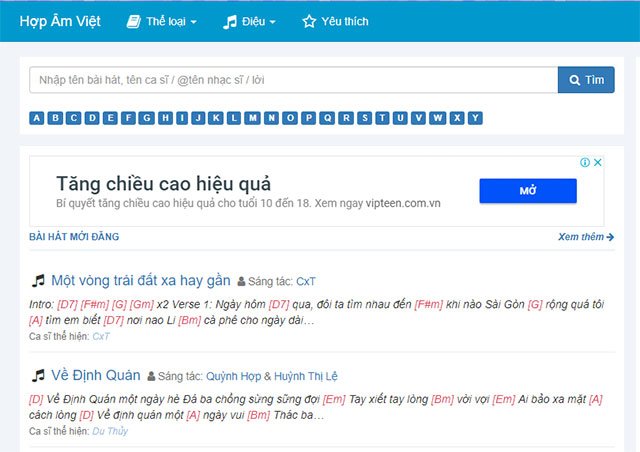Open song Một vòng trái đất xa hay gần

click(141, 281)
